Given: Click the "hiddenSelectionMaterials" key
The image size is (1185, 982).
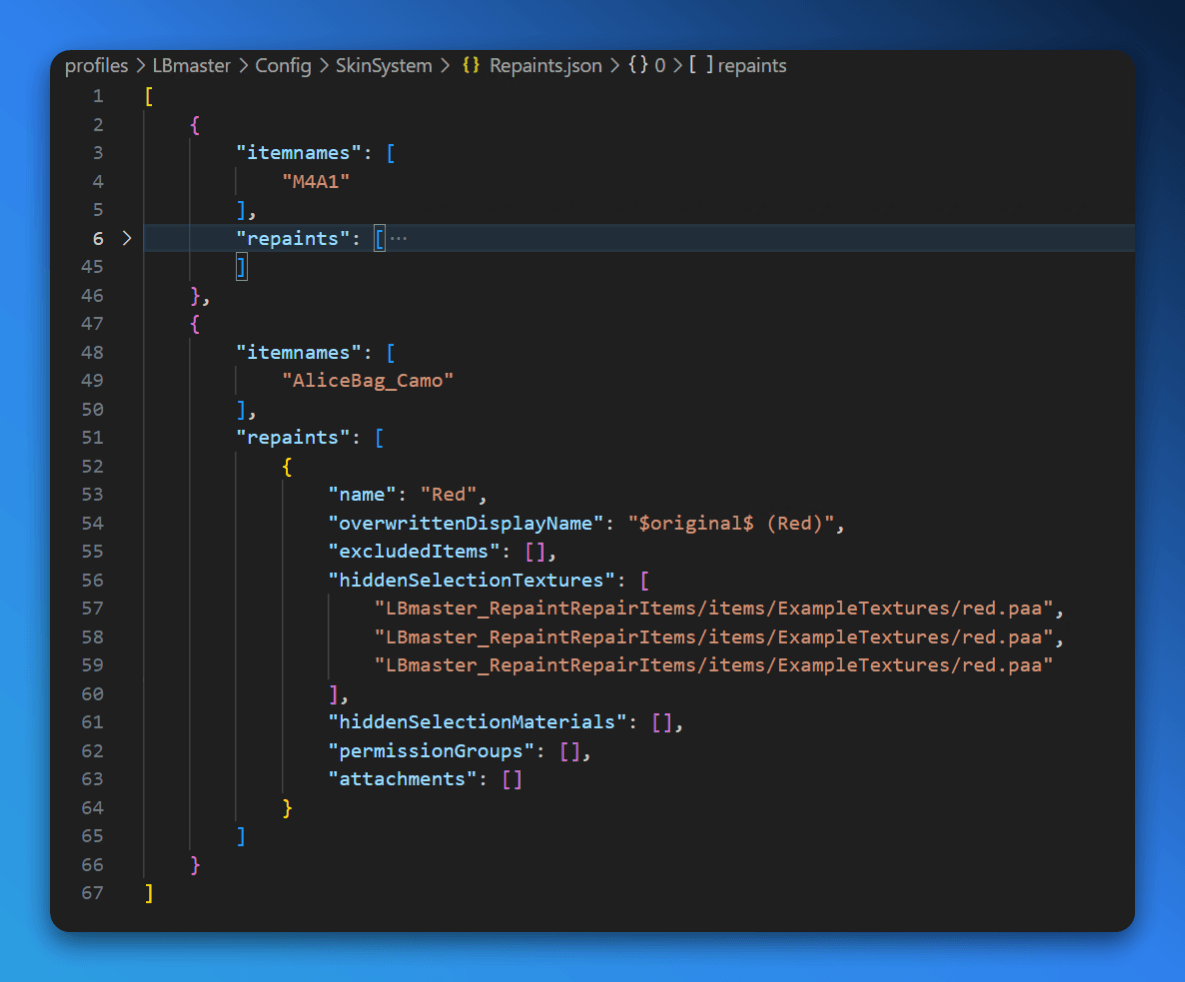Looking at the screenshot, I should tap(478, 723).
